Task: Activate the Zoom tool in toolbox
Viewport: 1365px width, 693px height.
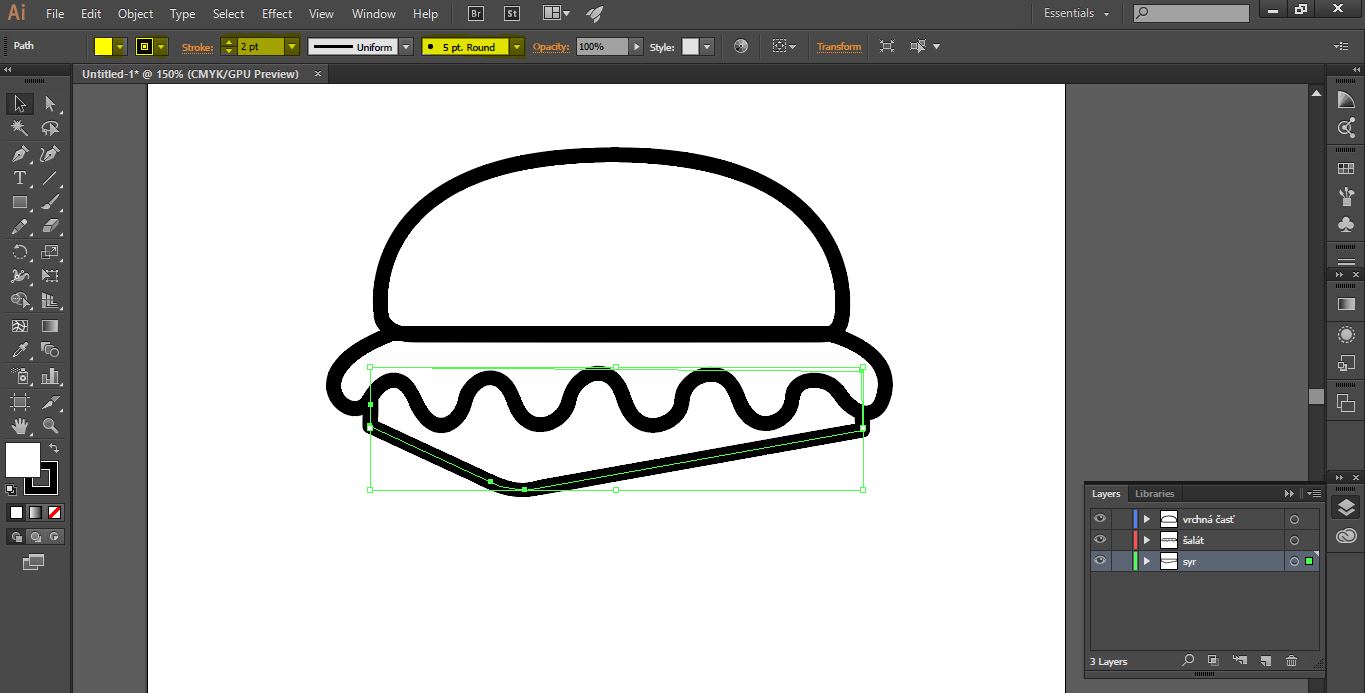Action: pyautogui.click(x=50, y=426)
